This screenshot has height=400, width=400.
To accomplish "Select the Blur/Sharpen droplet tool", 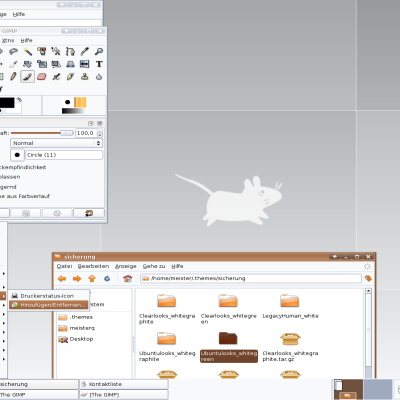I will pyautogui.click(x=99, y=77).
